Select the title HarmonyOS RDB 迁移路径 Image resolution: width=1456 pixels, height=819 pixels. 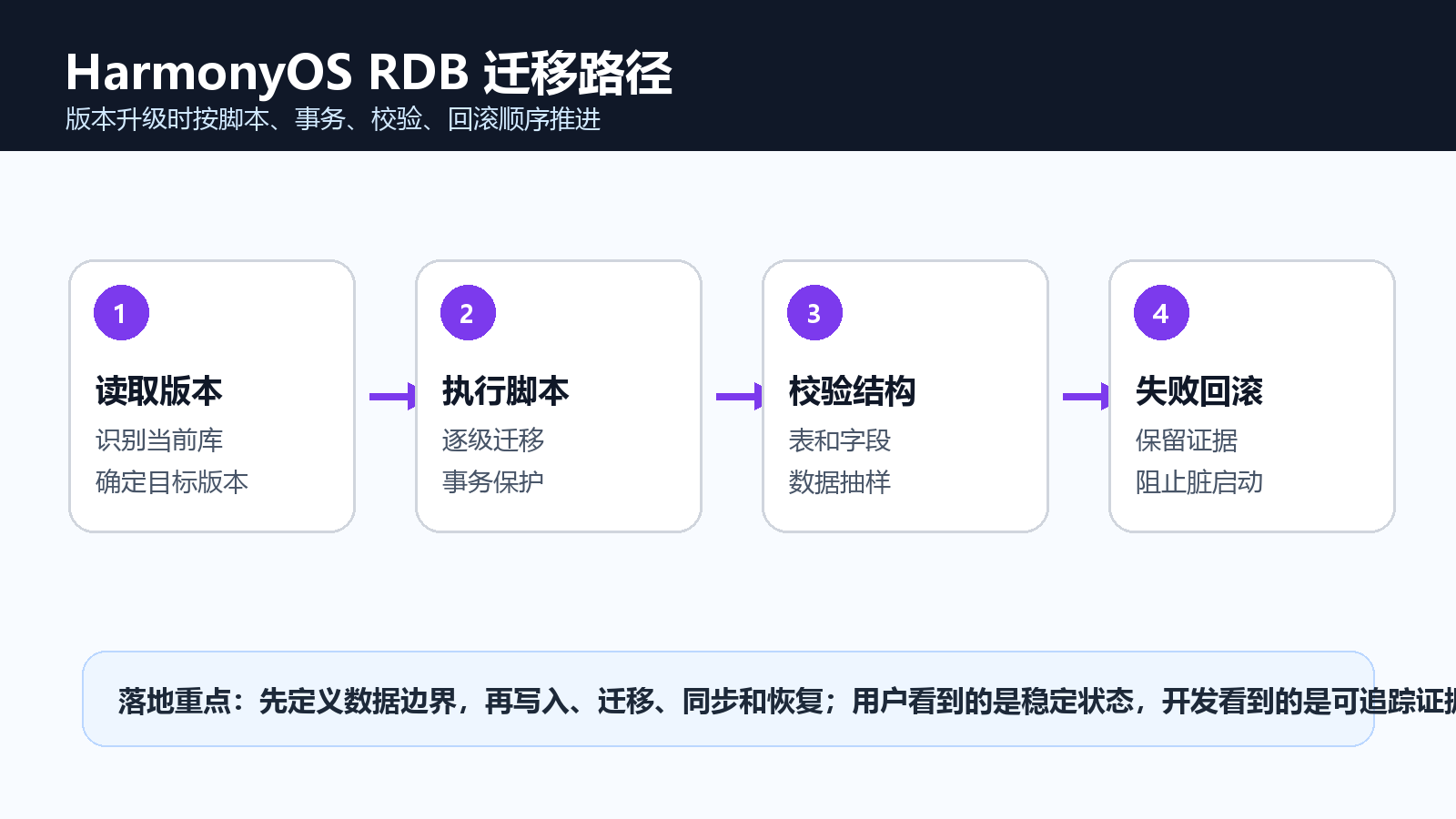click(369, 73)
